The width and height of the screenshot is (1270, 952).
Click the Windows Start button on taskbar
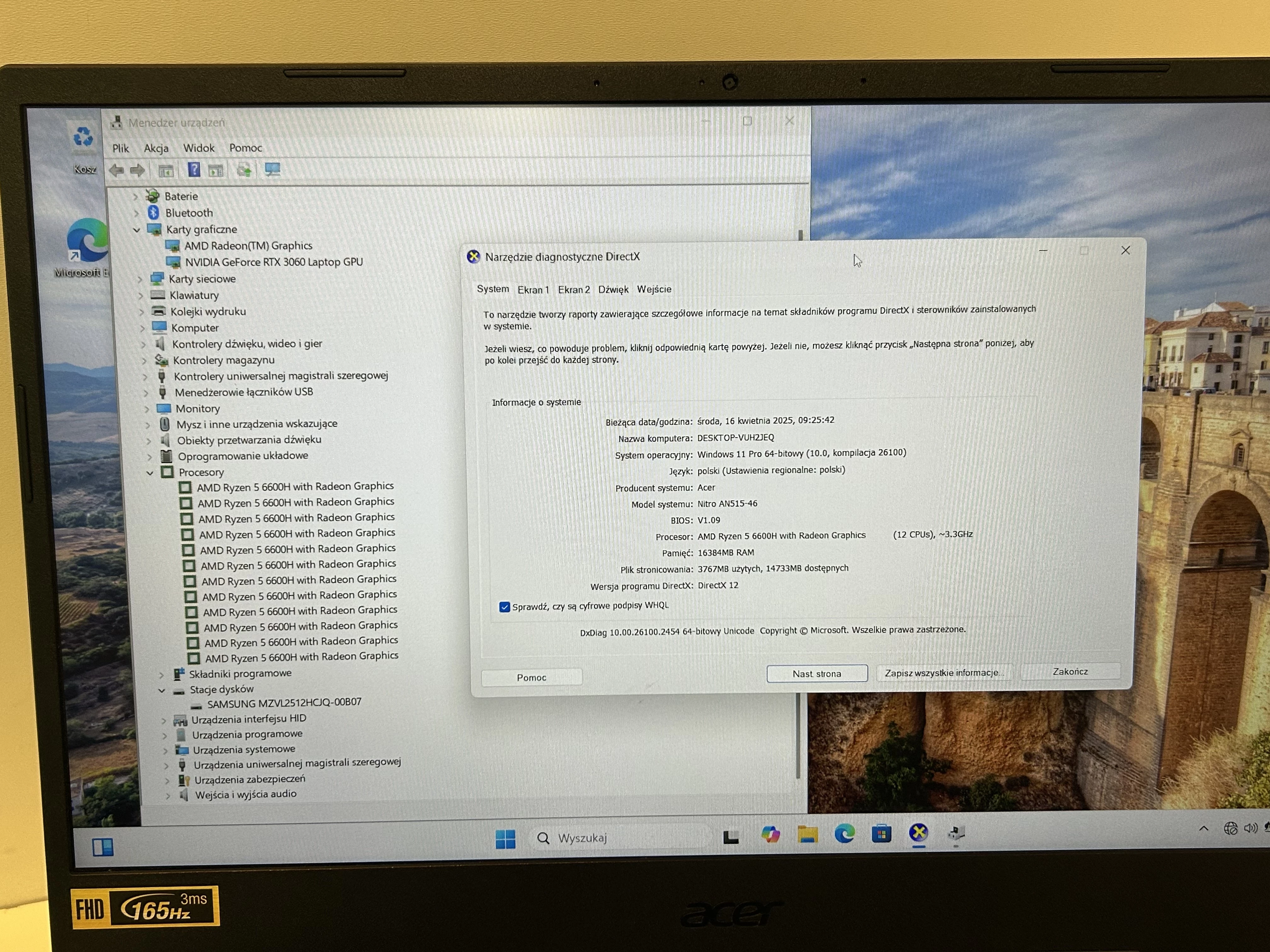(505, 839)
